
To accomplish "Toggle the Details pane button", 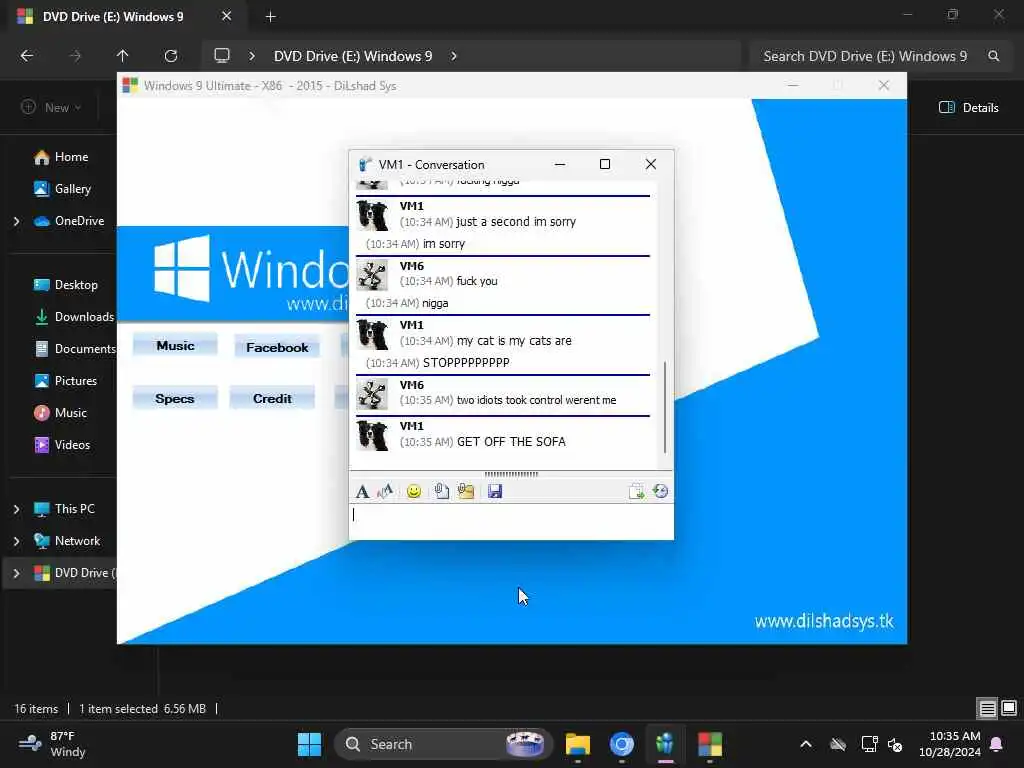I will tap(968, 107).
